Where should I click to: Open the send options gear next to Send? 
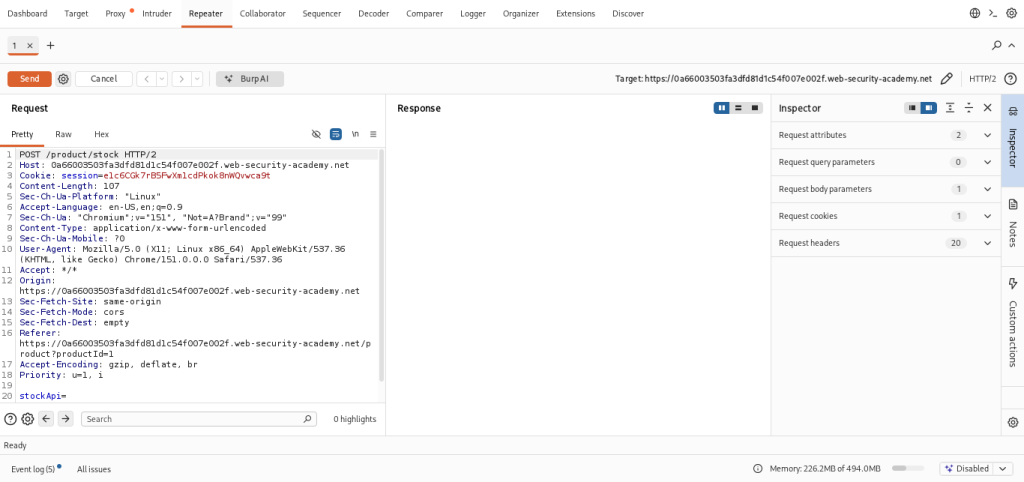[x=63, y=79]
